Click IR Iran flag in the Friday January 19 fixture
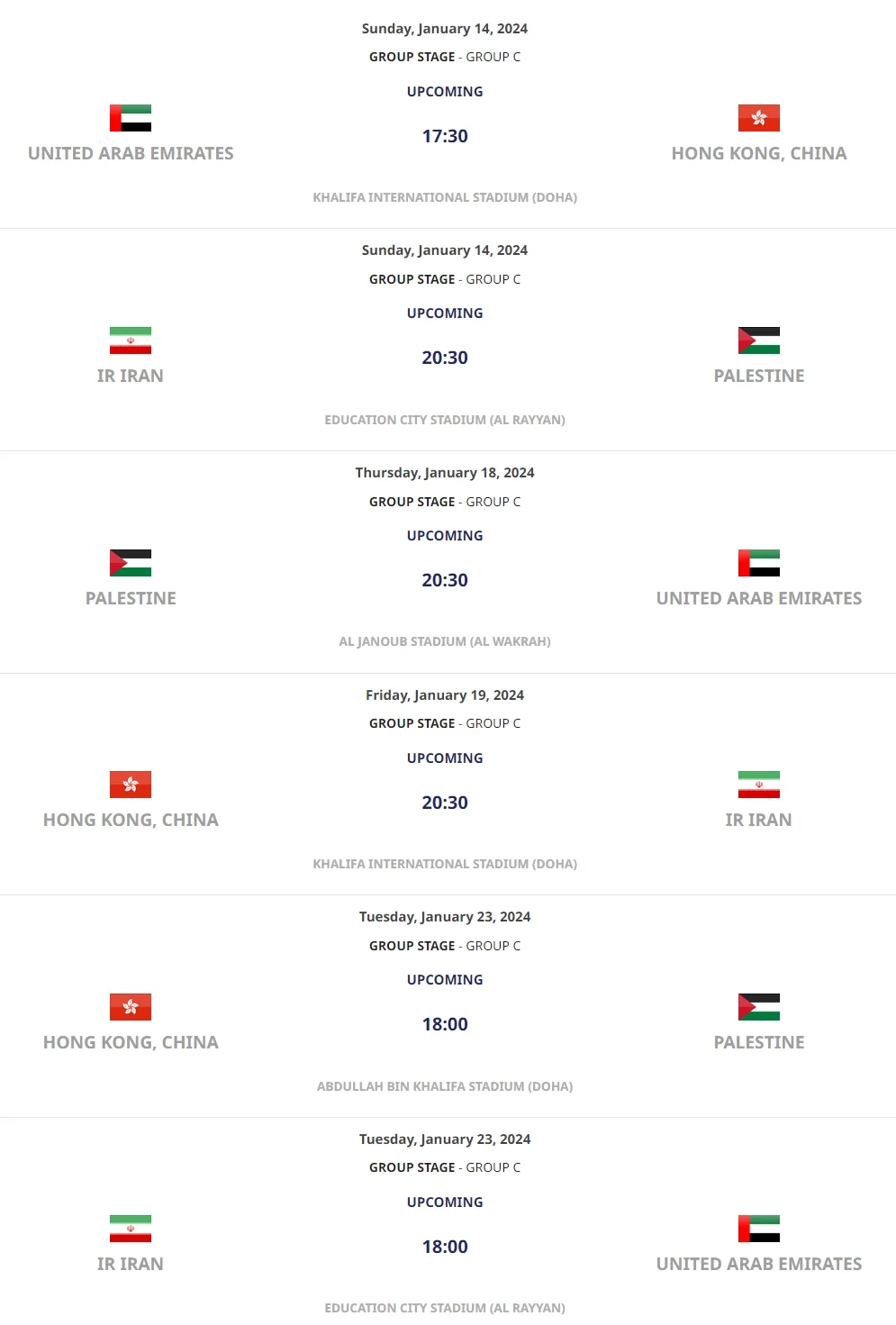The image size is (896, 1325). click(x=758, y=785)
